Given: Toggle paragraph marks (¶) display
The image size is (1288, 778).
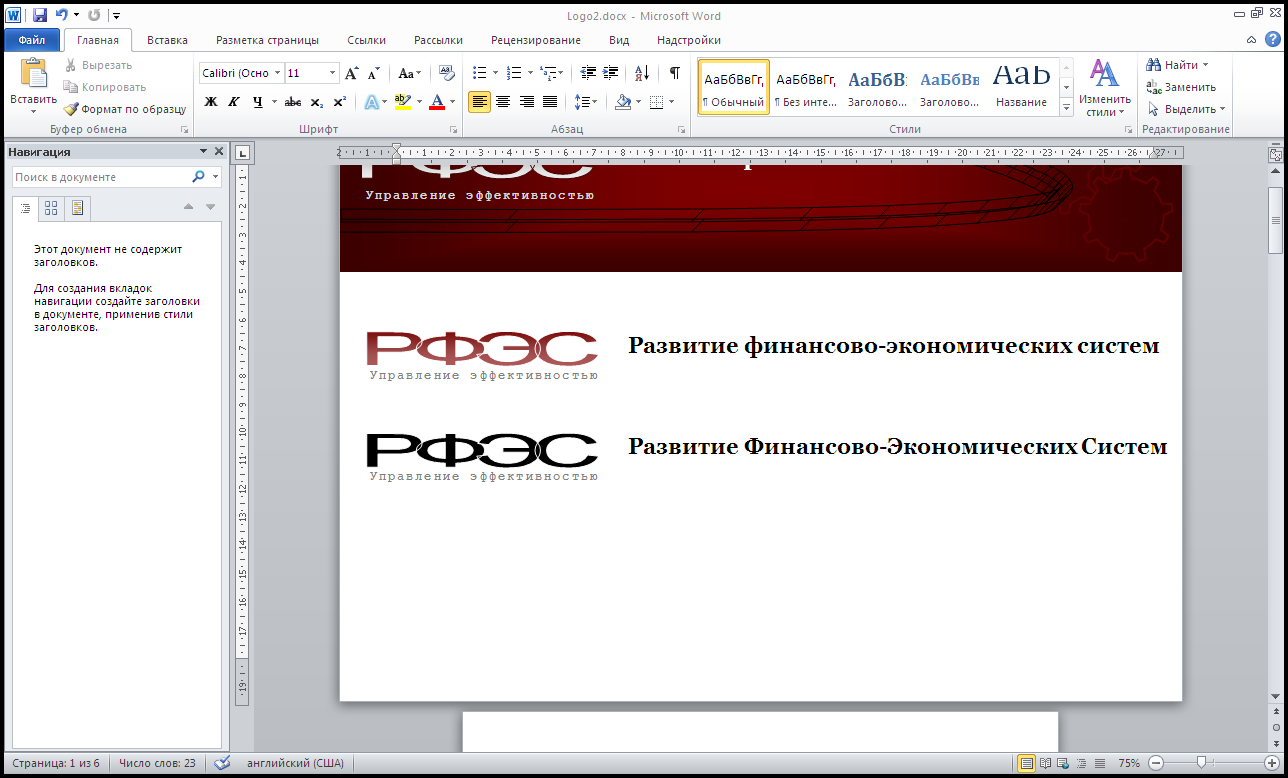Looking at the screenshot, I should point(675,73).
